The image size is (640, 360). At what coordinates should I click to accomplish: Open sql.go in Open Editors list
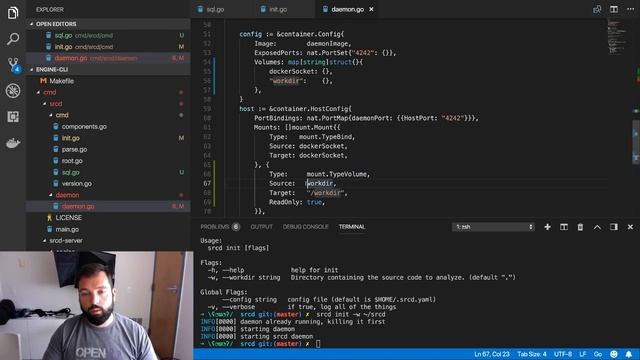pyautogui.click(x=108, y=36)
